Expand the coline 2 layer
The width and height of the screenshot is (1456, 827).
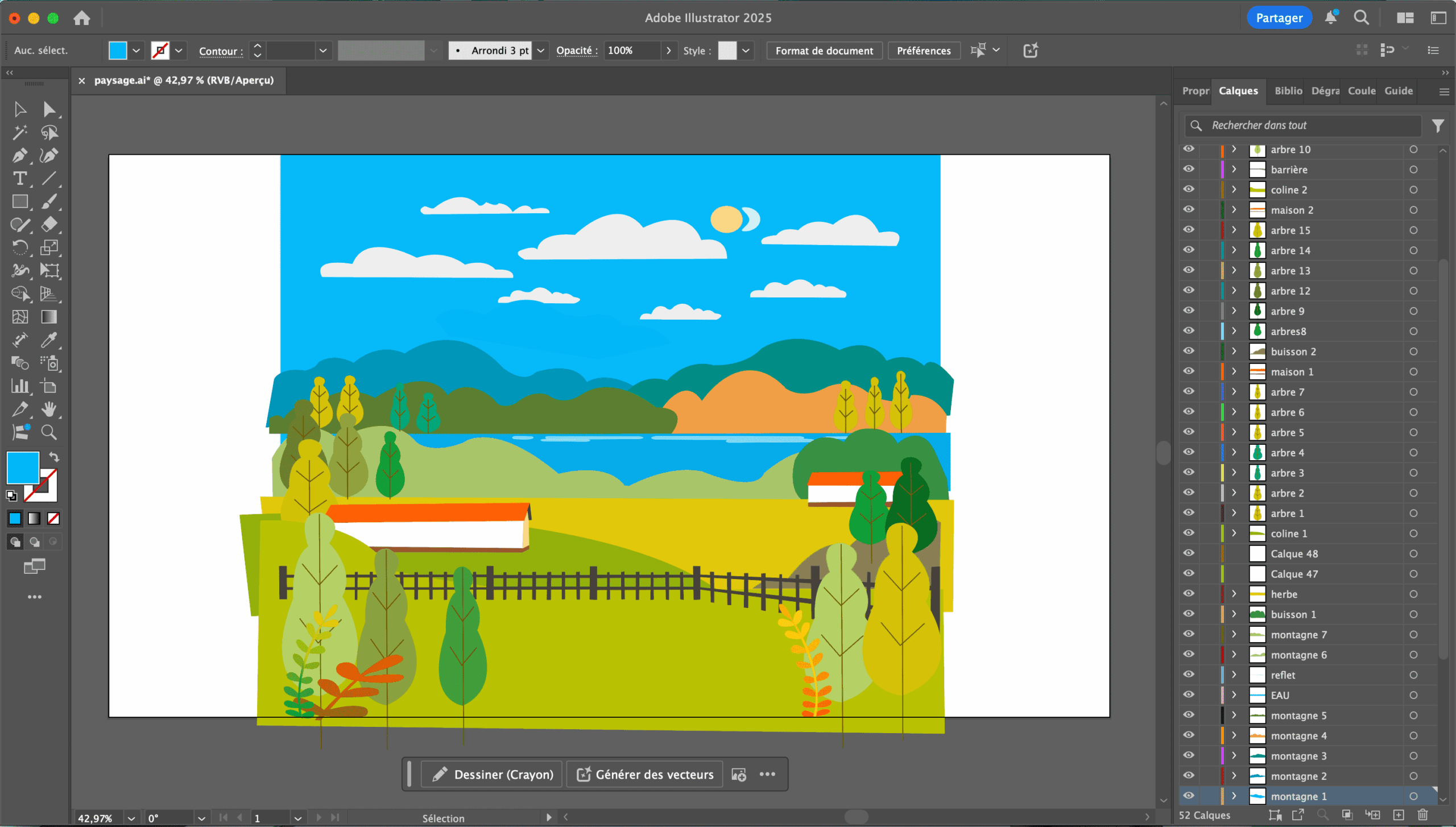click(1234, 189)
